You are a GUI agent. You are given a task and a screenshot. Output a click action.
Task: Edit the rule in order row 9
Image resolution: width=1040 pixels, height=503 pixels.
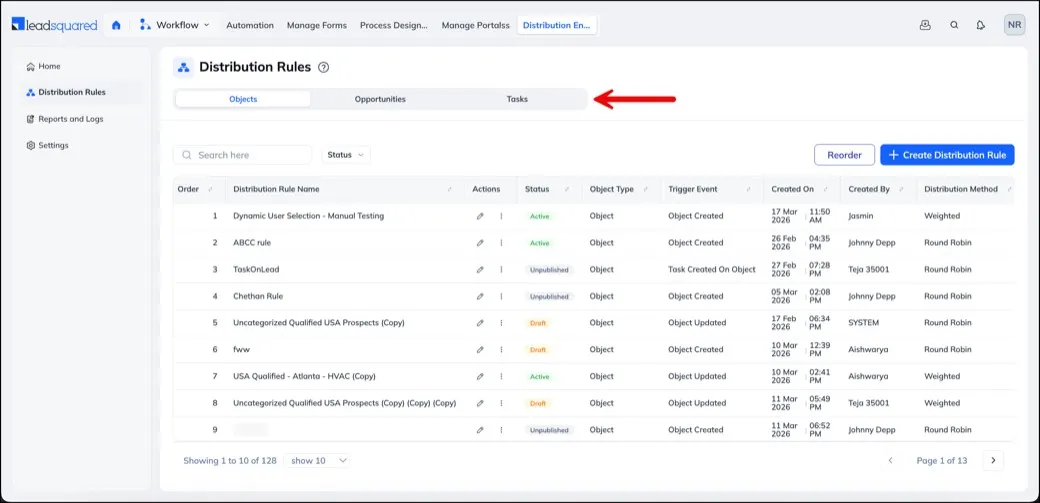tap(480, 430)
